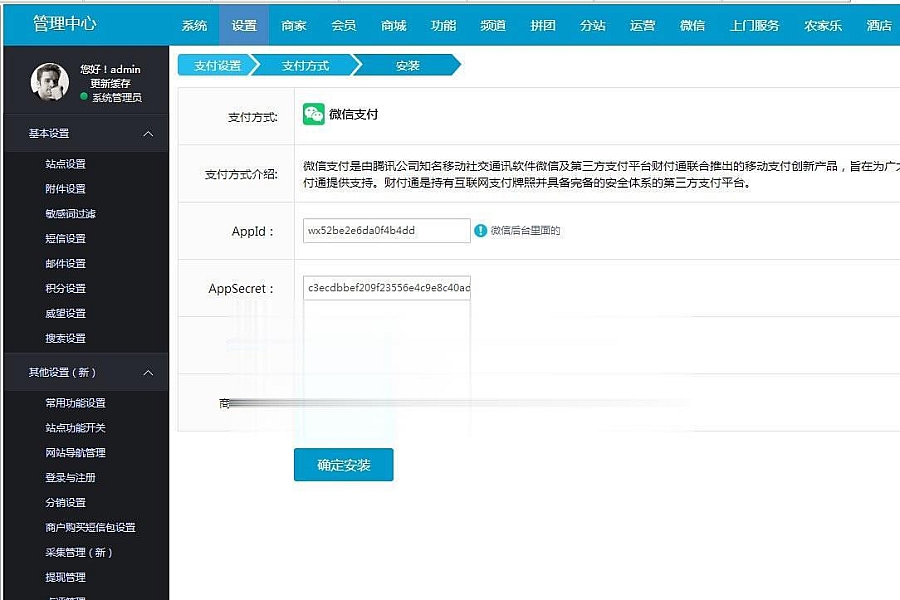Screen dimensions: 900x600
Task: Click the 微信支付 payment method name
Action: pyautogui.click(x=353, y=114)
